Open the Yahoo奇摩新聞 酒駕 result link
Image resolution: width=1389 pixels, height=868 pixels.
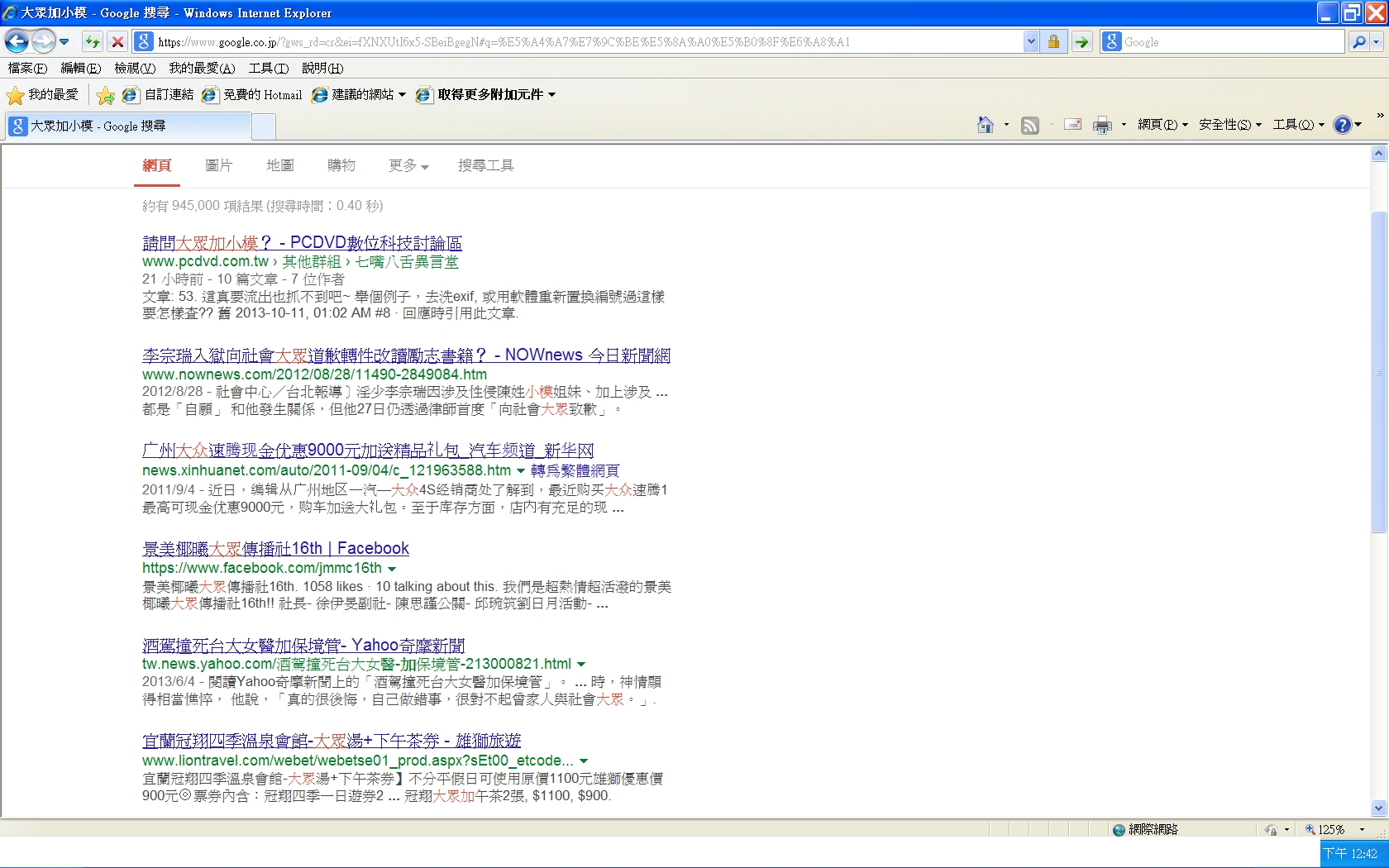pyautogui.click(x=303, y=646)
